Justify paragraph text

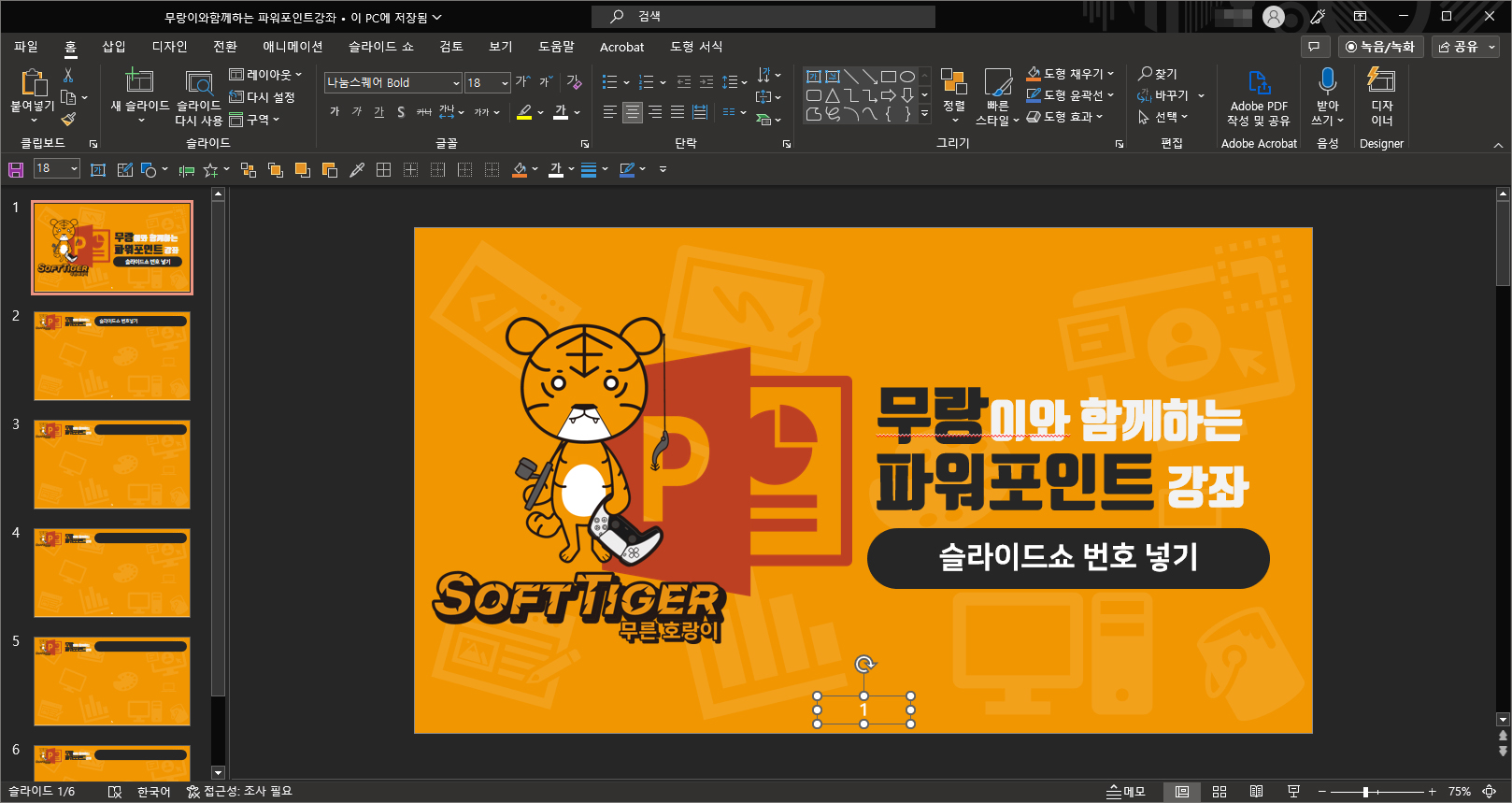(x=678, y=112)
